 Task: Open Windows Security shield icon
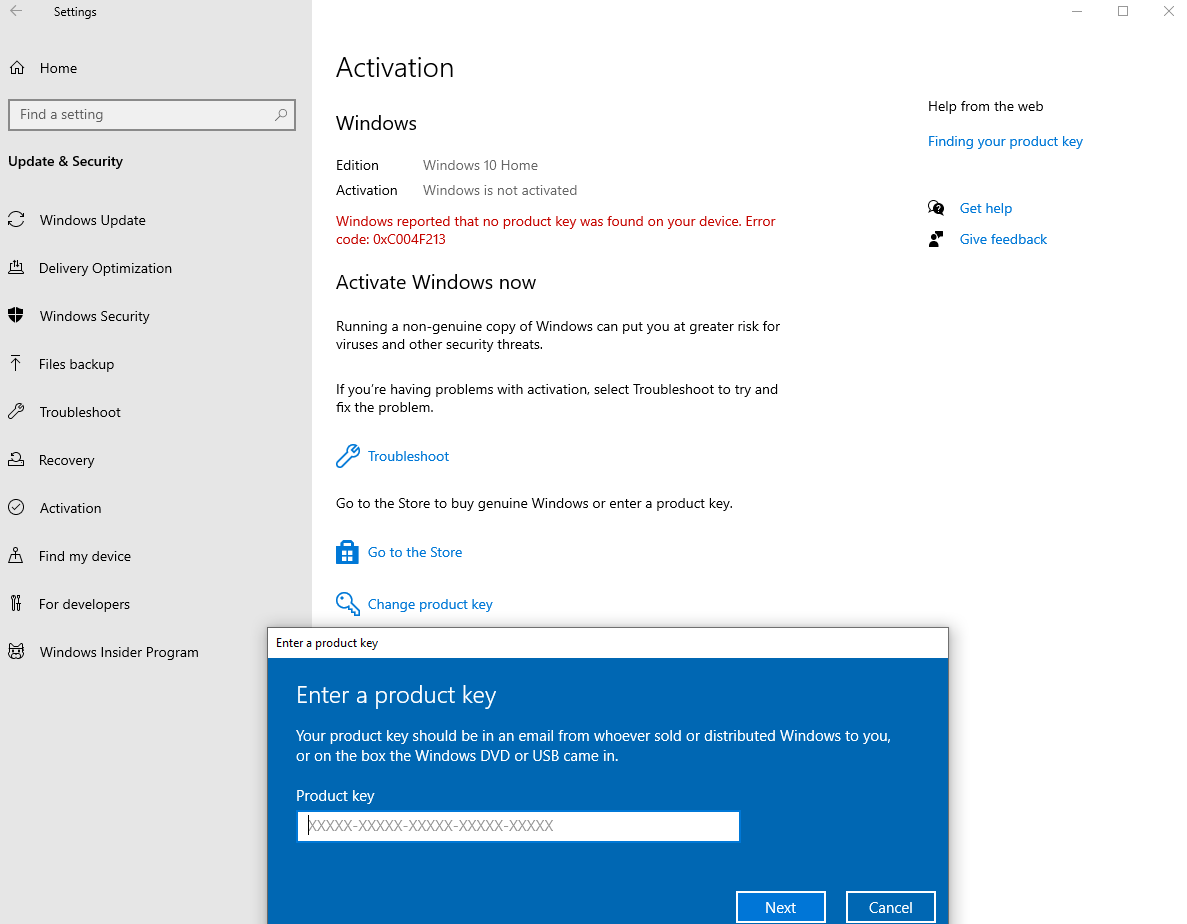pyautogui.click(x=18, y=316)
